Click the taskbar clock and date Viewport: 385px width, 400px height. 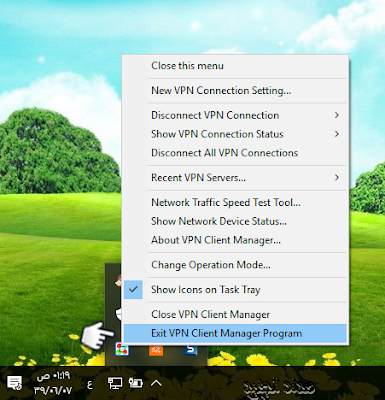53,383
